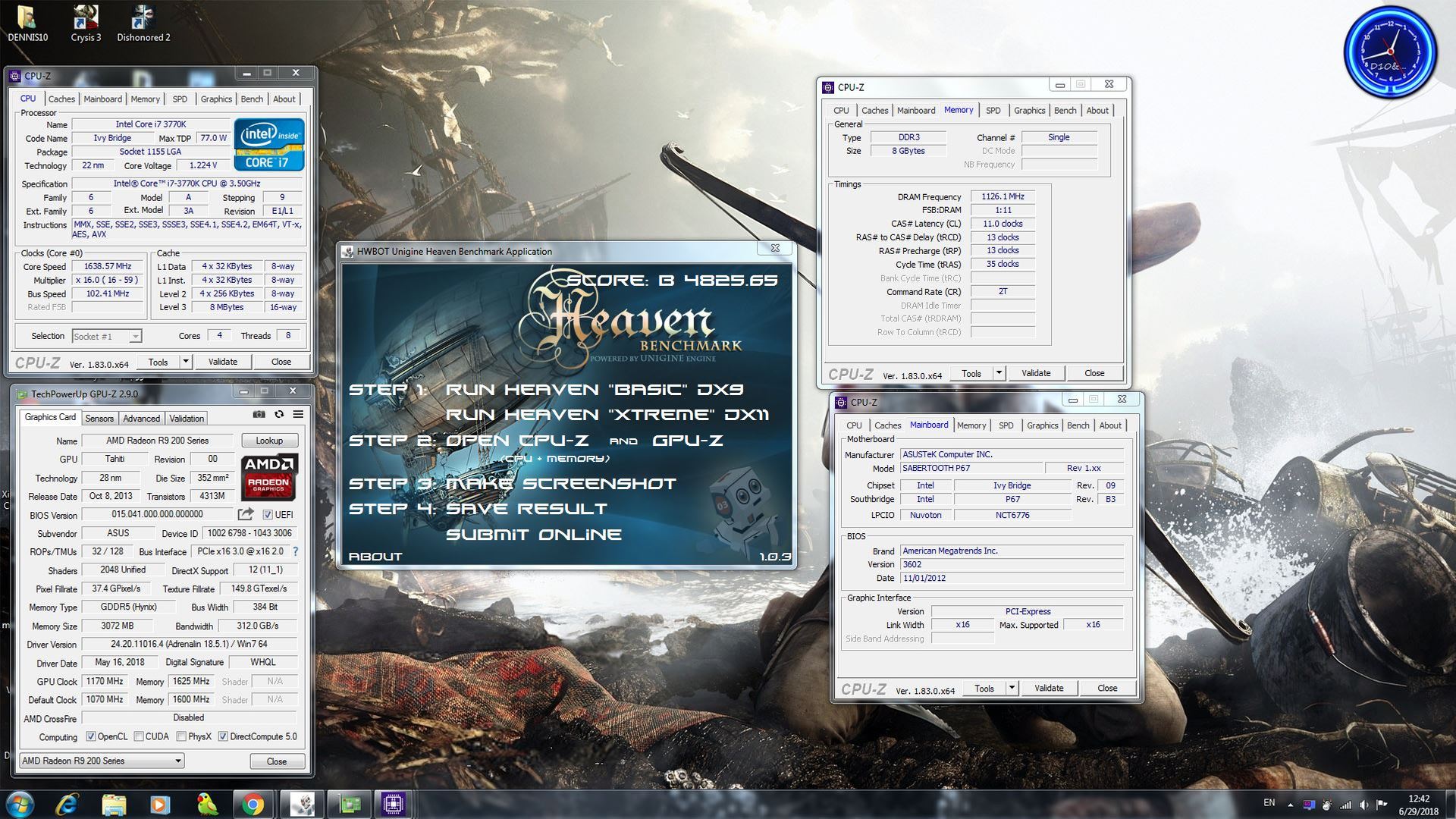This screenshot has width=1456, height=819.
Task: Click the GPU-Z refresh icon
Action: [x=279, y=414]
